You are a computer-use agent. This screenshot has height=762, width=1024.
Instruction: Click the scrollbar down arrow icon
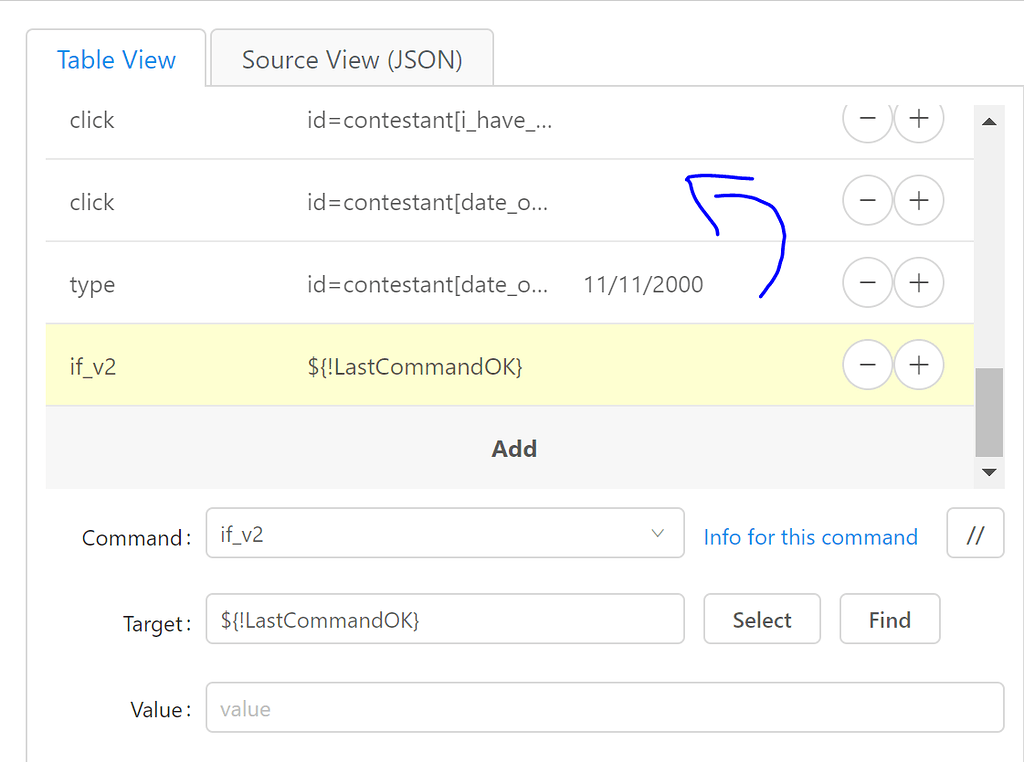click(989, 472)
